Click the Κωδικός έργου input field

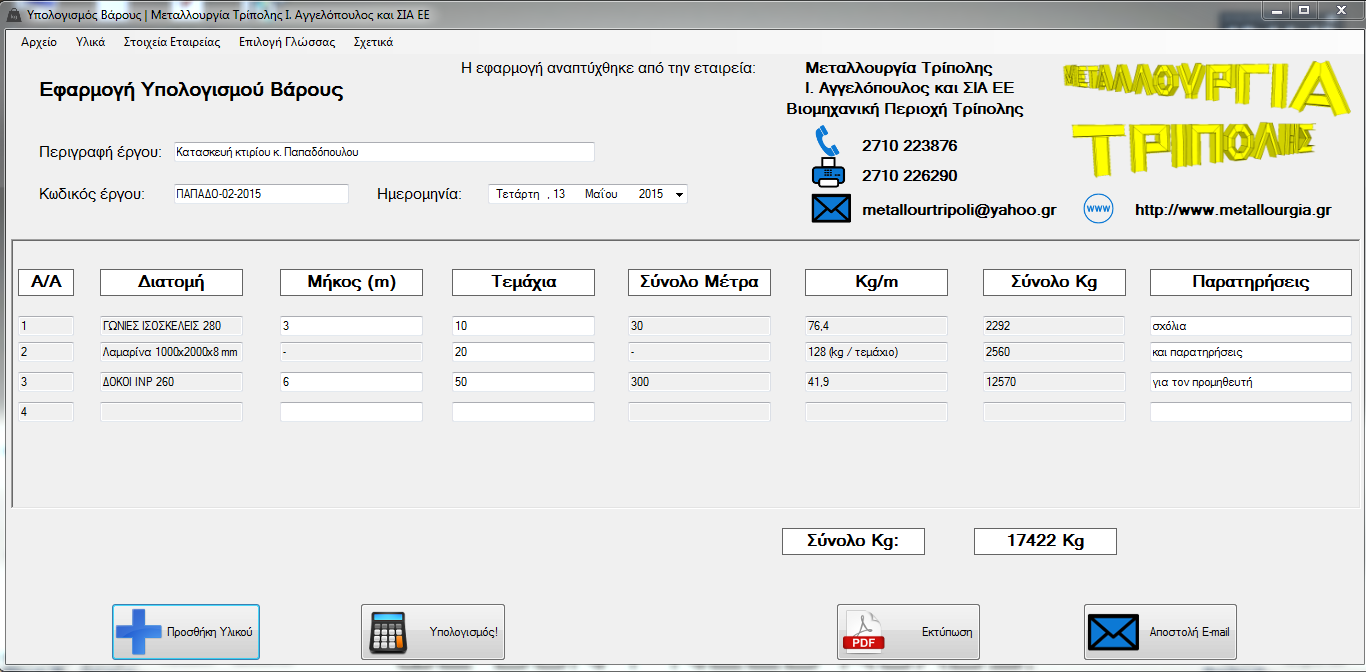(260, 194)
